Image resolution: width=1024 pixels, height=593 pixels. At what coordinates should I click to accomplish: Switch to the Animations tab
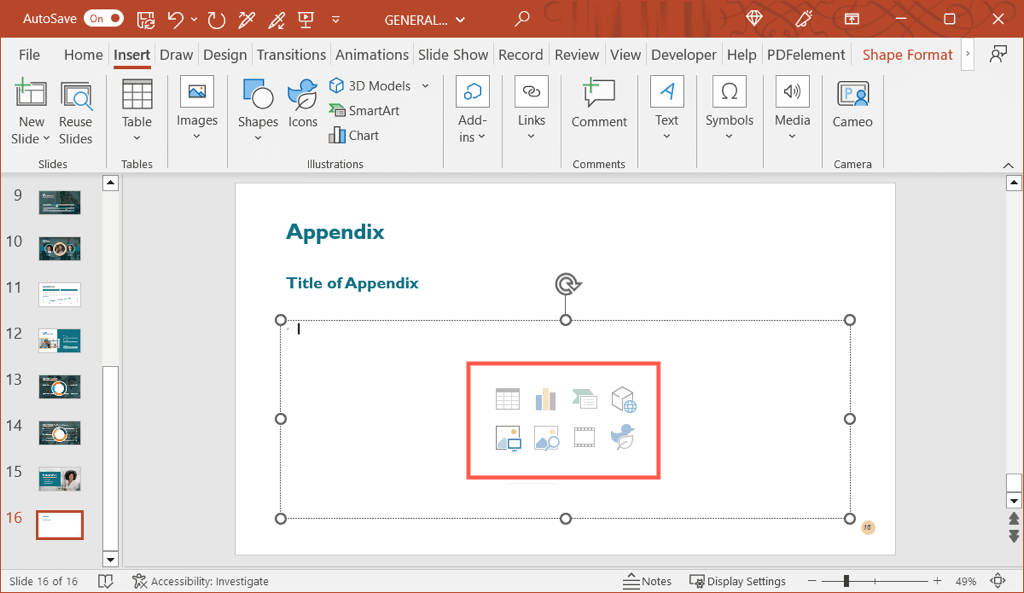click(x=372, y=55)
